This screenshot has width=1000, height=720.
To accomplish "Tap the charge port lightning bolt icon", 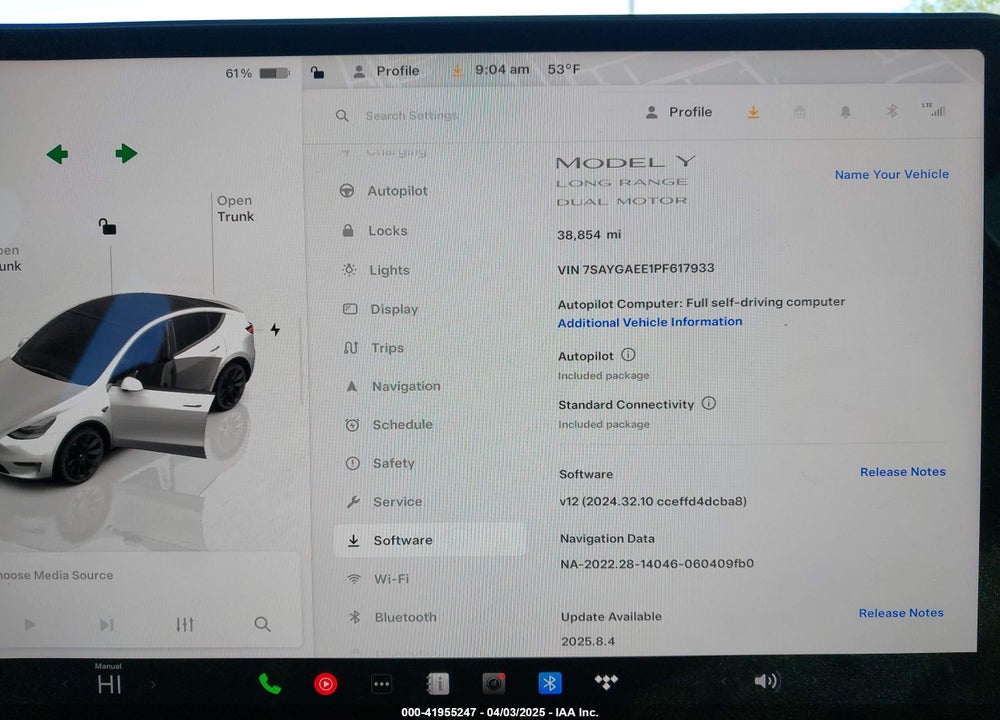I will pyautogui.click(x=275, y=330).
